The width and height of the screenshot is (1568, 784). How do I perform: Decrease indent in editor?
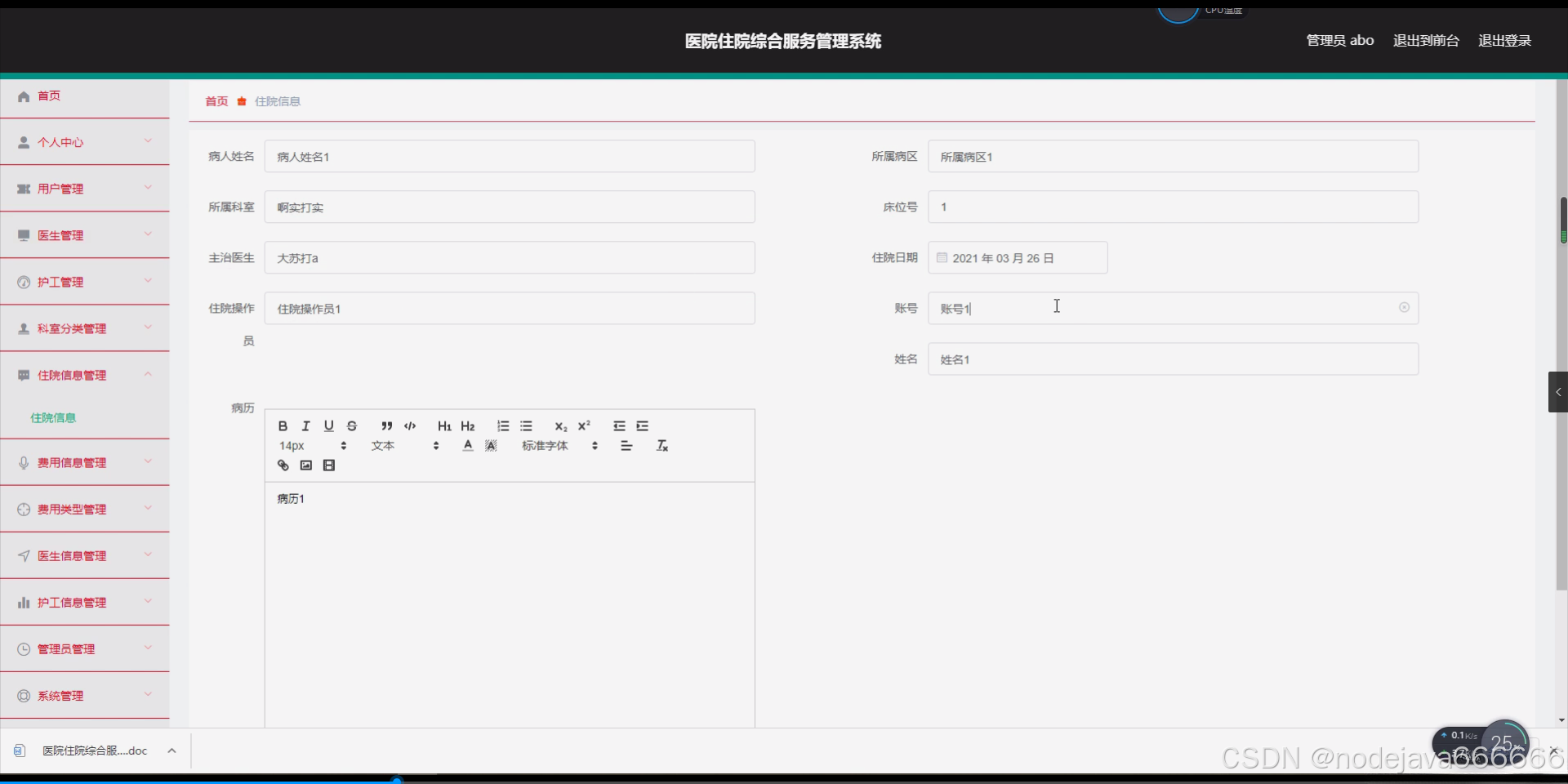pos(619,426)
